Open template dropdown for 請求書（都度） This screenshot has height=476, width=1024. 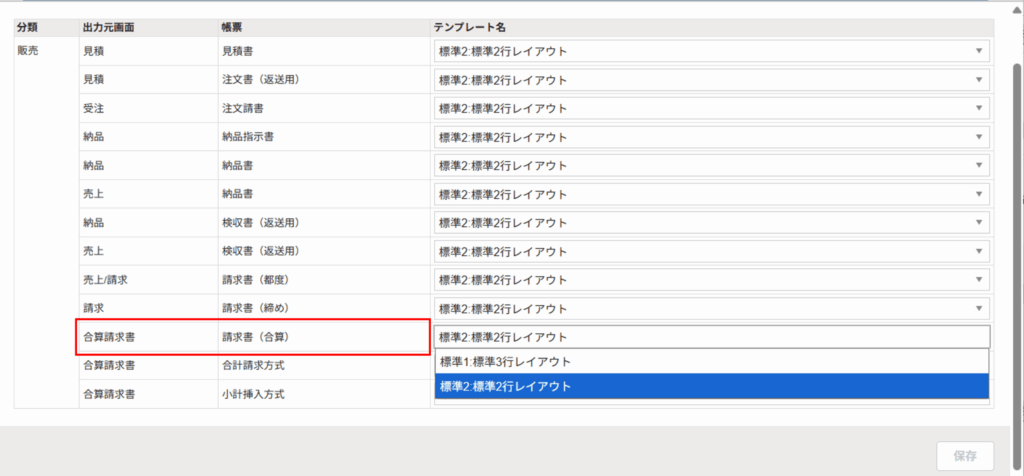712,280
